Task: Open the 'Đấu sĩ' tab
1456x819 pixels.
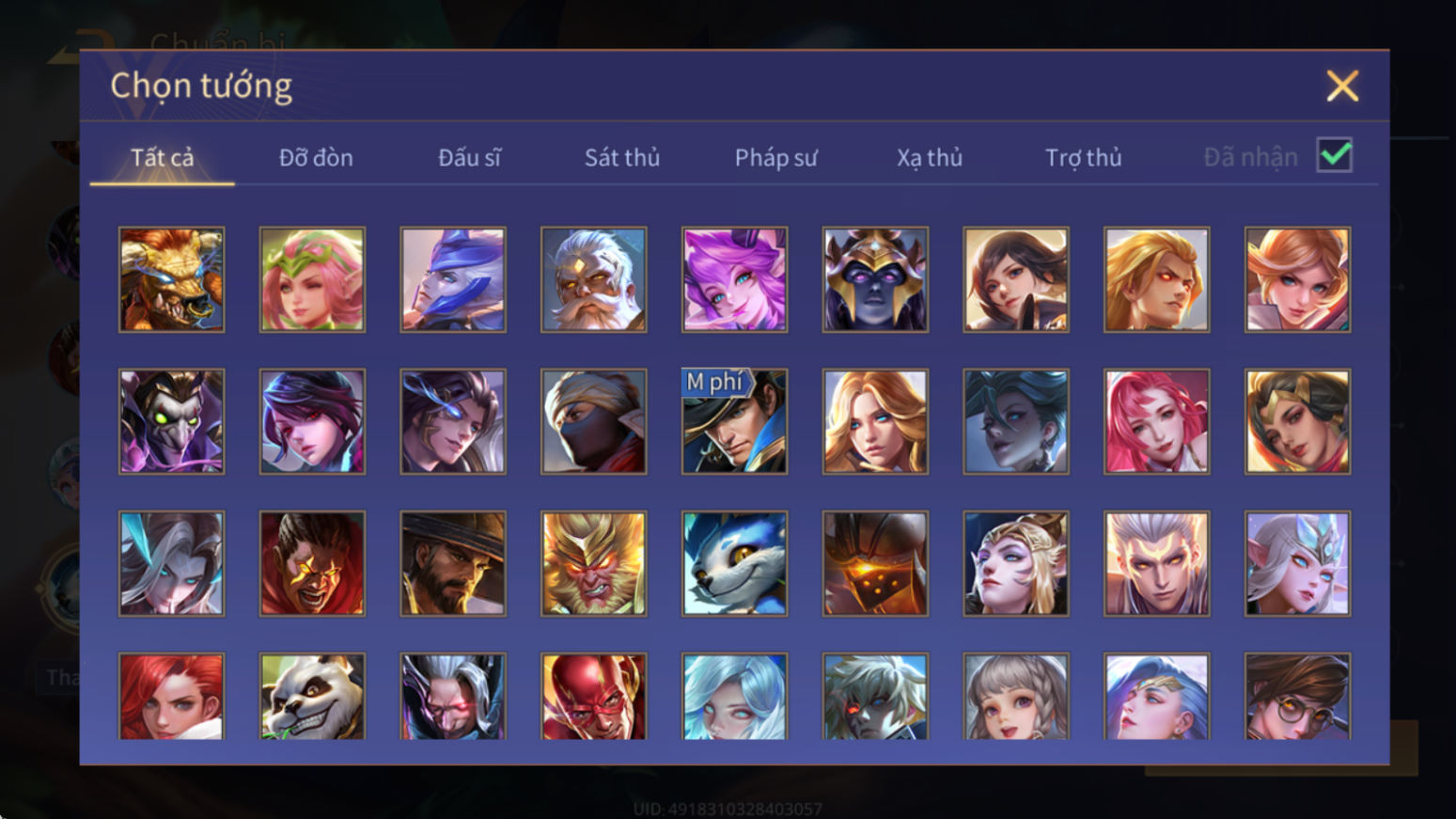Action: click(469, 157)
